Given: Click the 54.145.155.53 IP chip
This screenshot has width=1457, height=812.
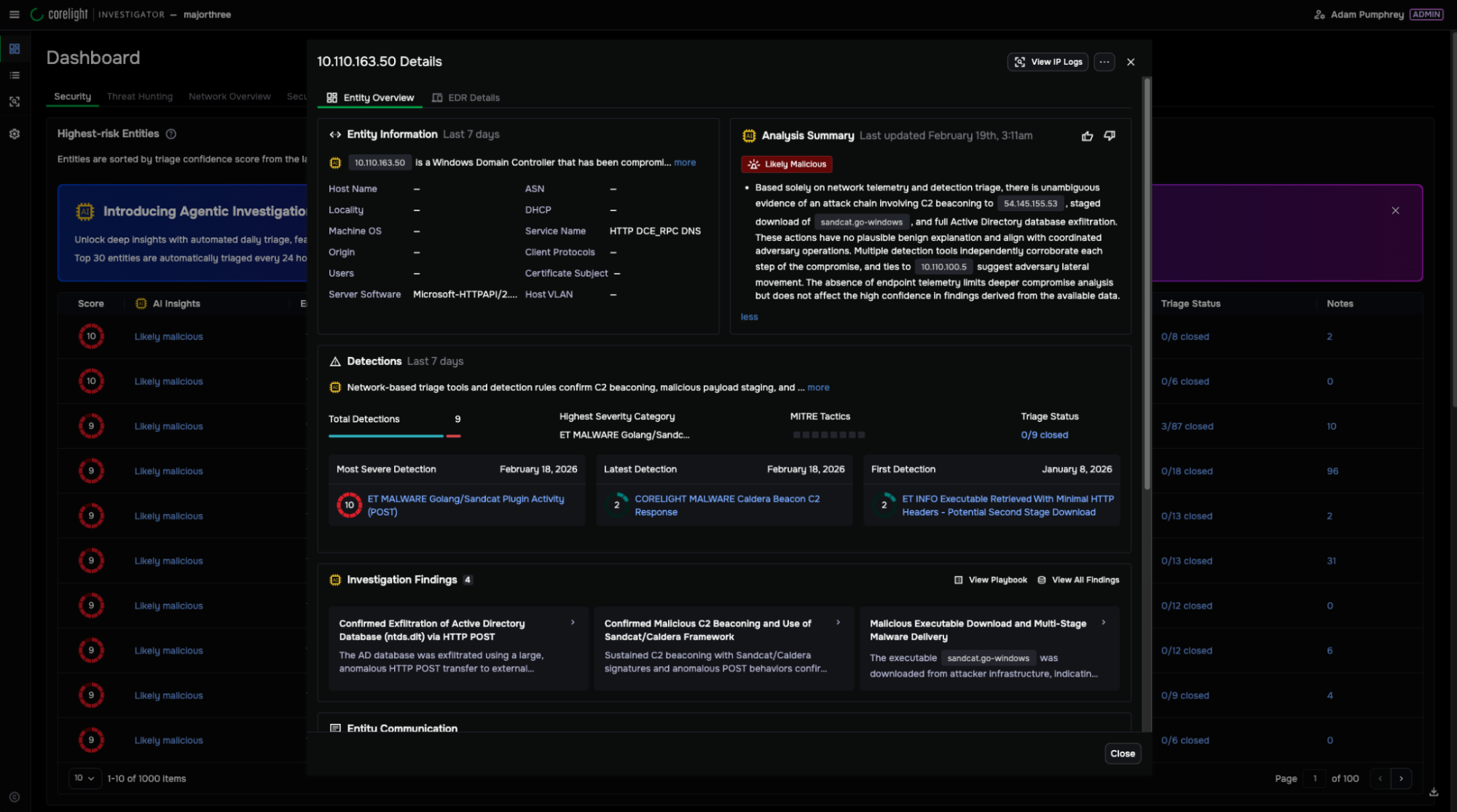Looking at the screenshot, I should (1030, 205).
